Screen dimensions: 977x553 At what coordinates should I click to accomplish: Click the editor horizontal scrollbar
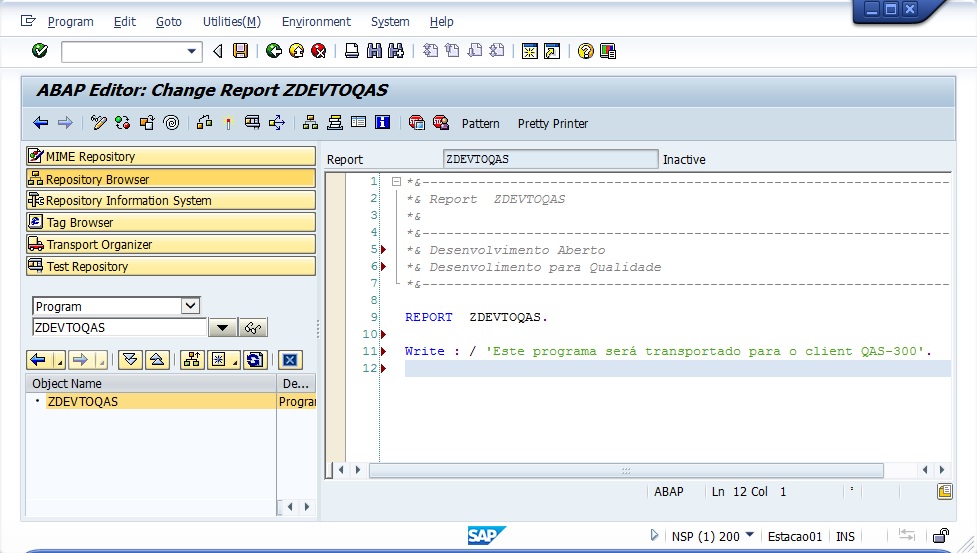[x=626, y=470]
